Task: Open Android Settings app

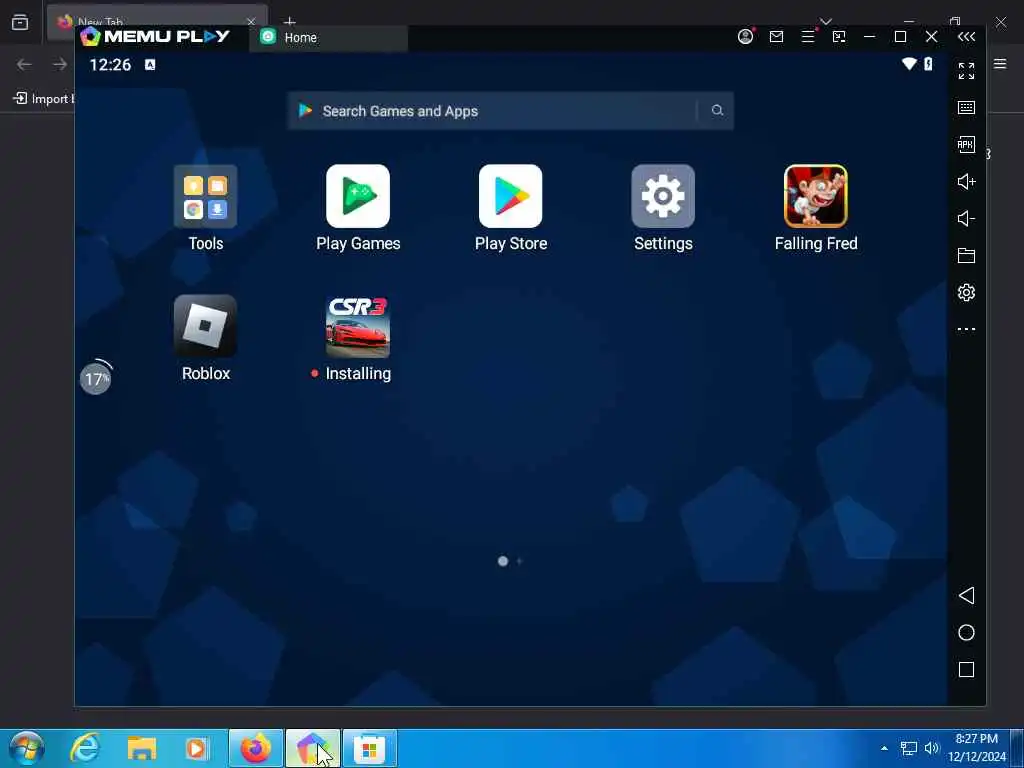Action: [663, 197]
